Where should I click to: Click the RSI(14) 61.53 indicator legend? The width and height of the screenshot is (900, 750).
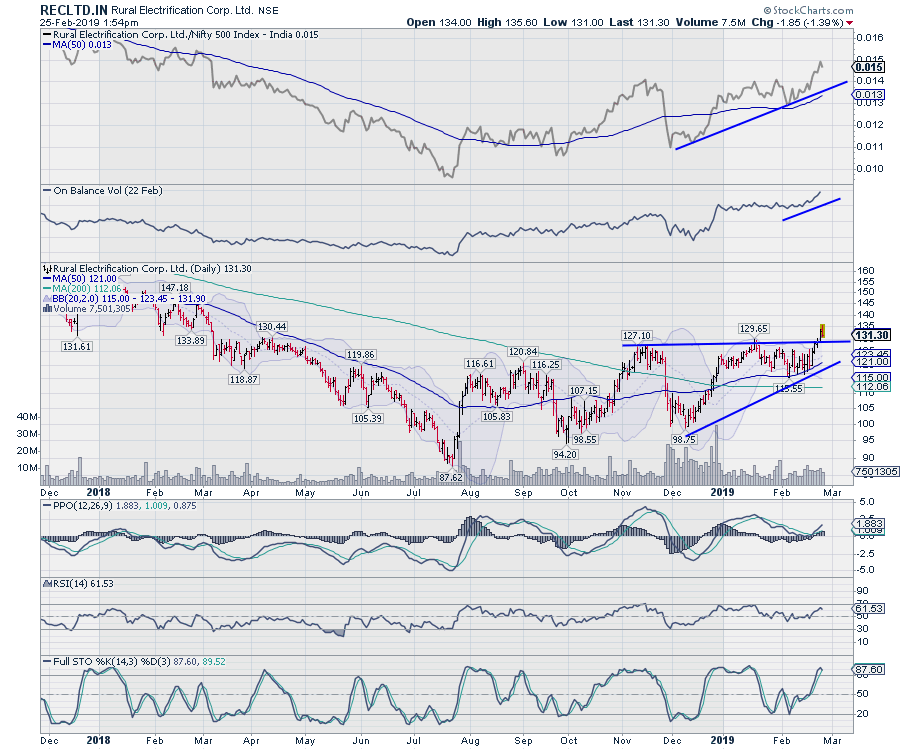click(x=79, y=584)
